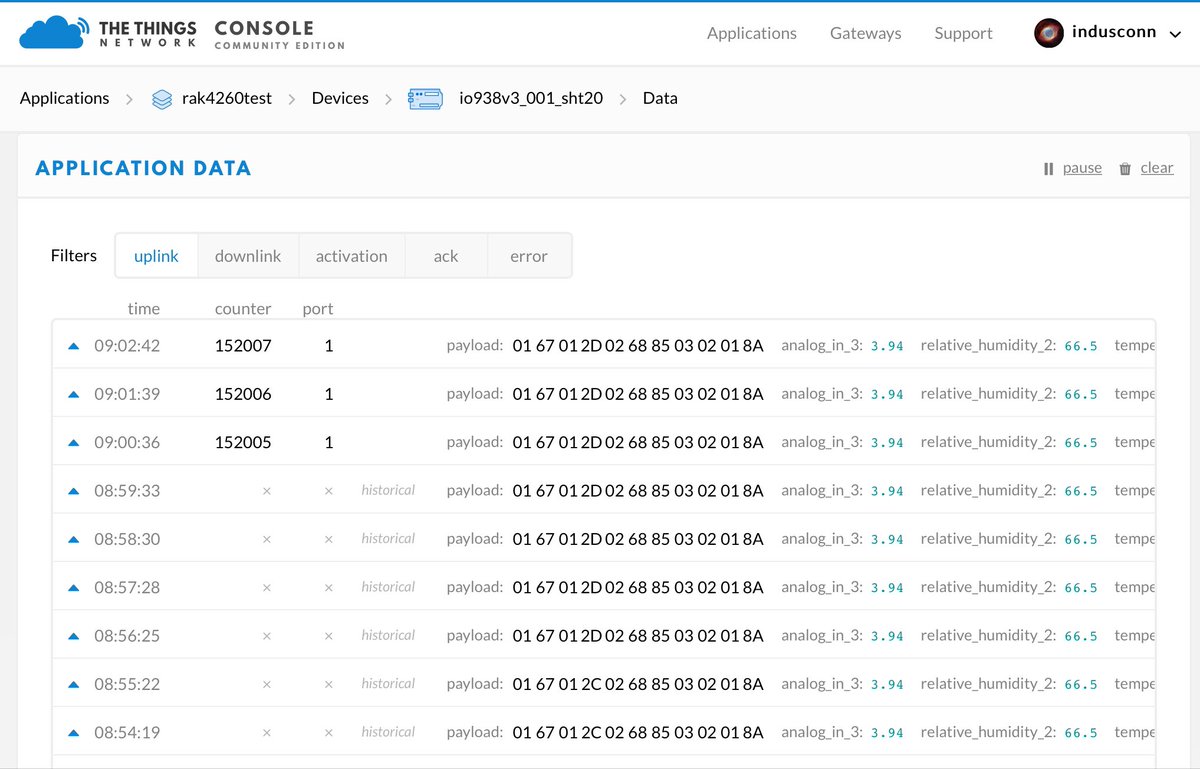This screenshot has height=769, width=1200.
Task: Select the error filter tab
Action: pos(529,256)
